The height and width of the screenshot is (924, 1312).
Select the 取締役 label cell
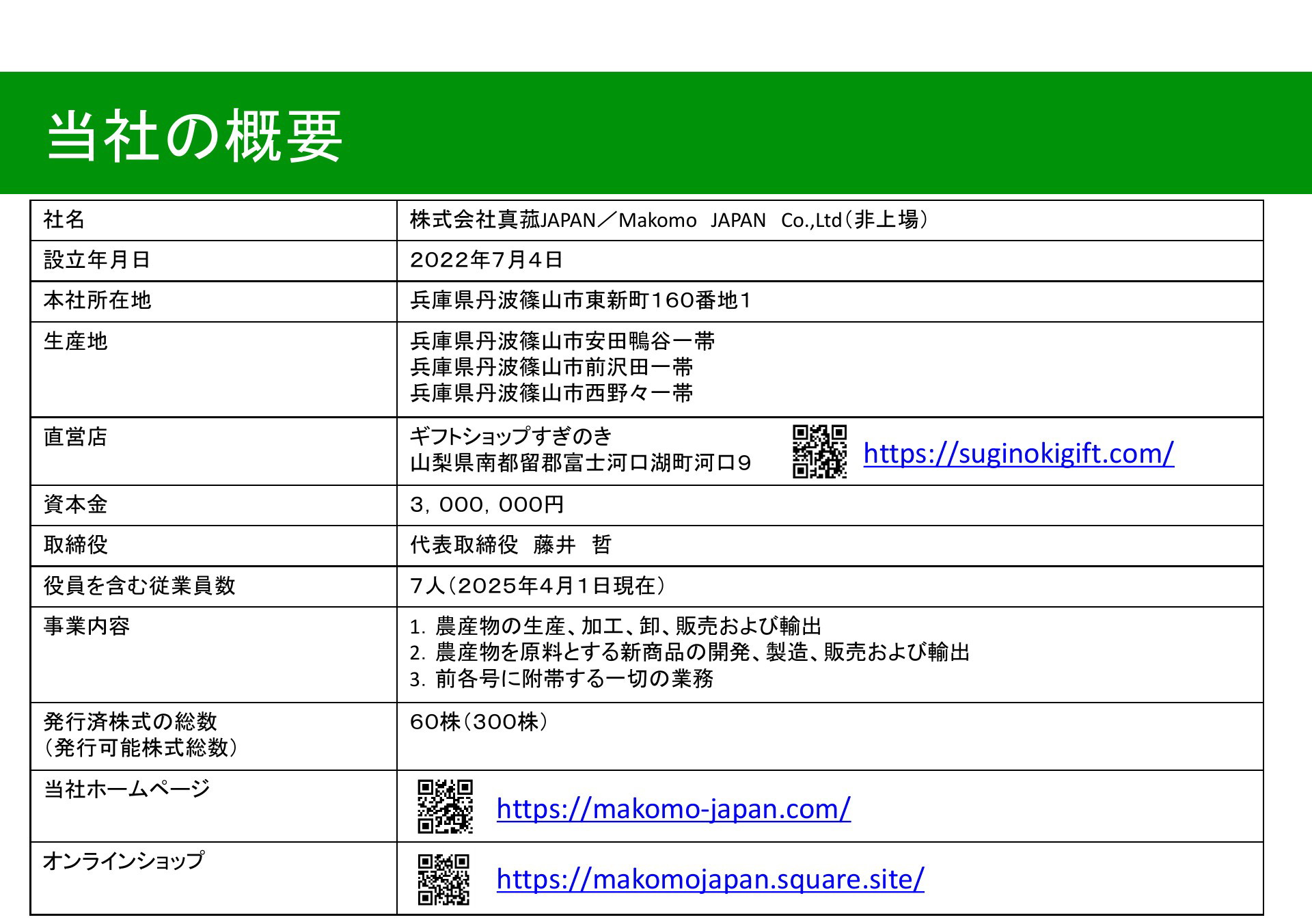point(213,545)
